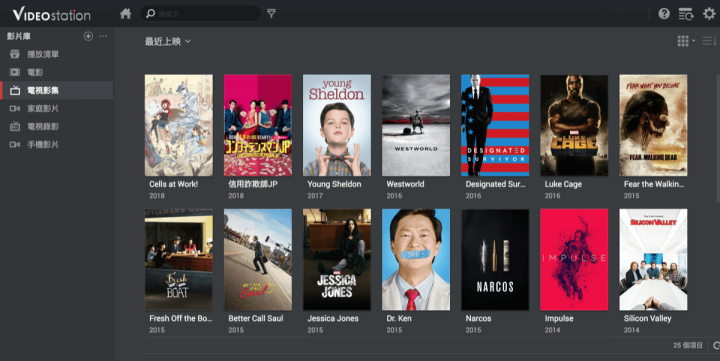720x361 pixels.
Task: Click the Video Station logo
Action: (x=51, y=14)
